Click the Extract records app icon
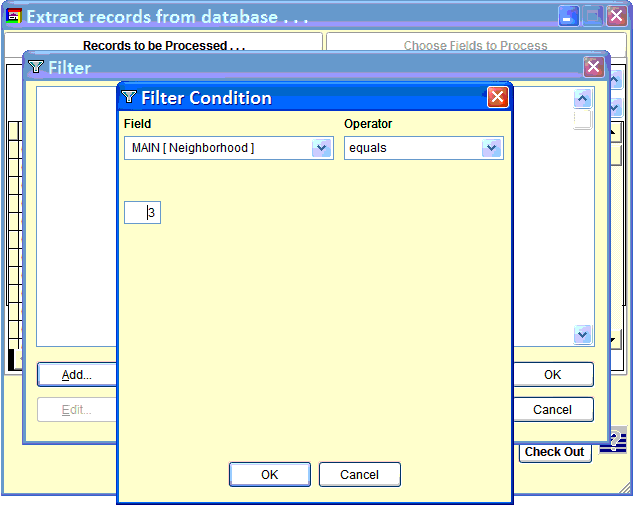The height and width of the screenshot is (505, 635). tap(14, 17)
